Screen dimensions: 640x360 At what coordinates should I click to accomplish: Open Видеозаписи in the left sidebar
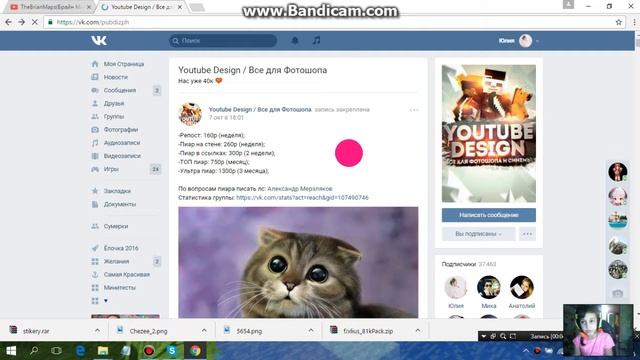pyautogui.click(x=122, y=156)
